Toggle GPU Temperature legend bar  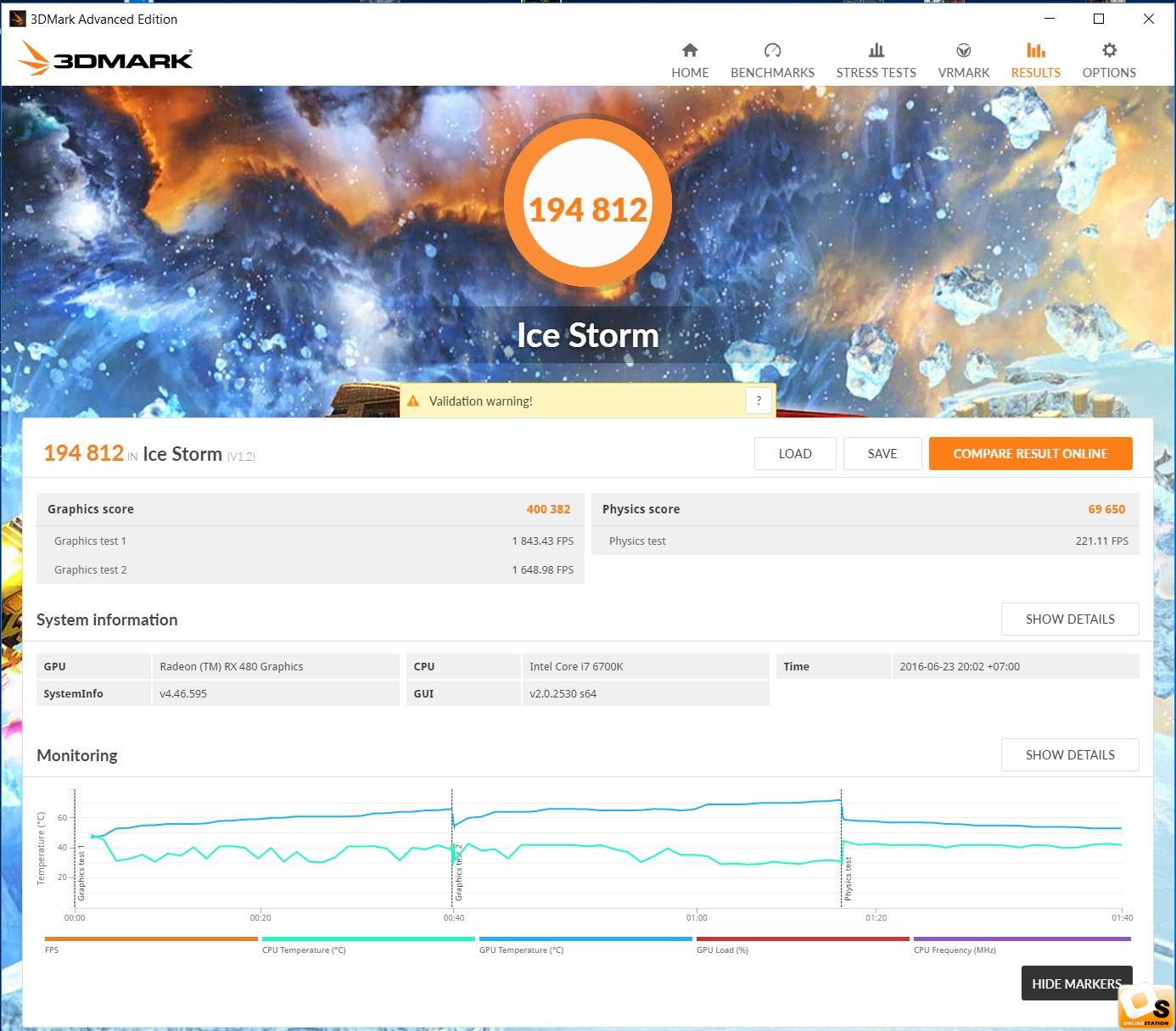(x=585, y=939)
